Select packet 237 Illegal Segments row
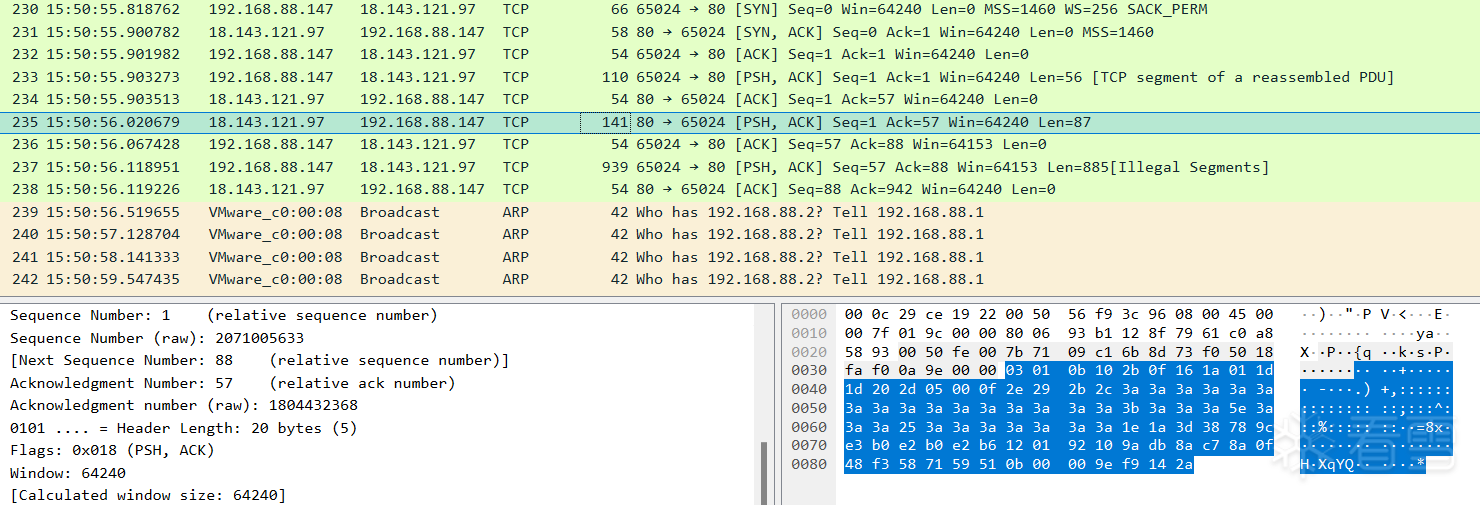 740,167
